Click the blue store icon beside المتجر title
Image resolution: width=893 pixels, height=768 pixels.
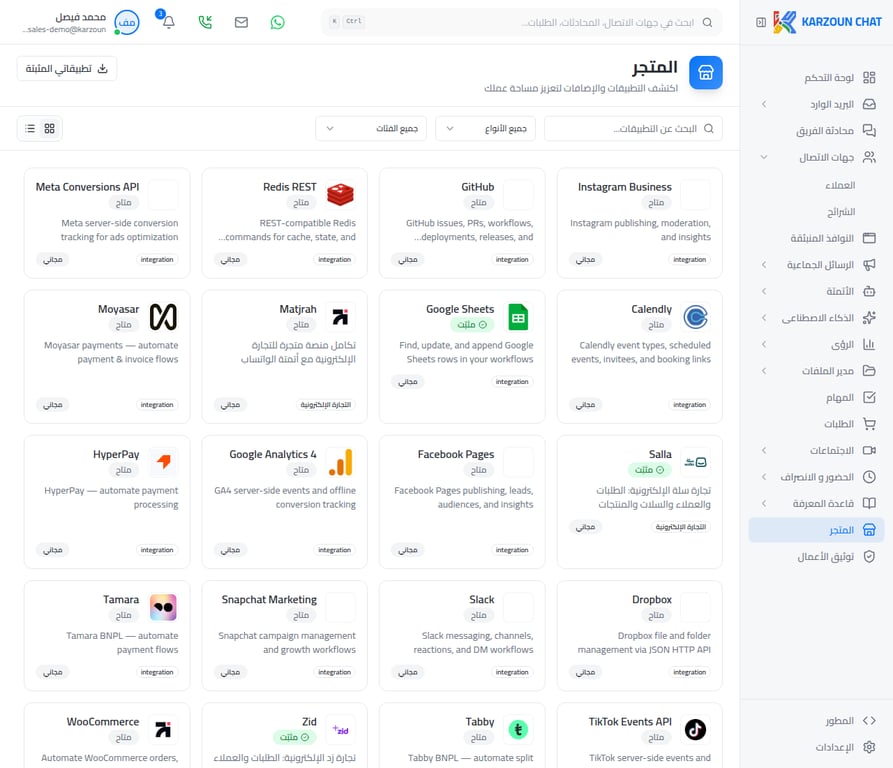click(706, 72)
